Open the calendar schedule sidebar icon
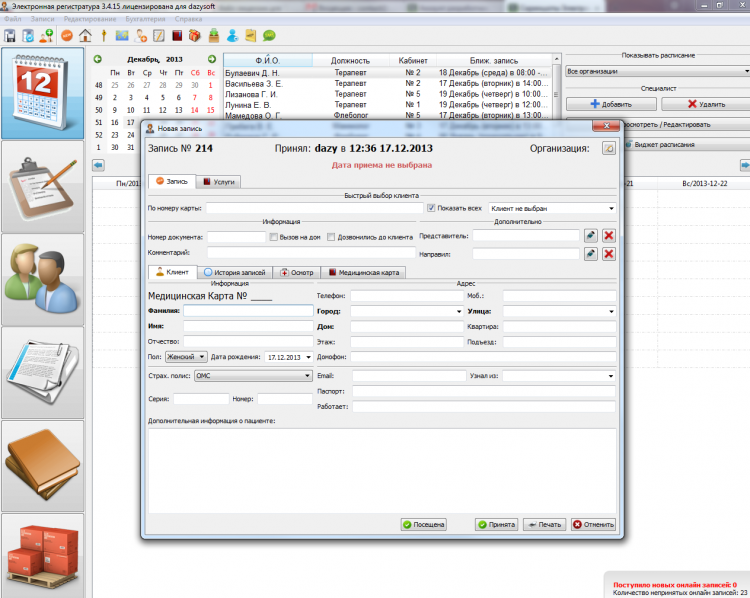This screenshot has height=598, width=750. click(42, 93)
